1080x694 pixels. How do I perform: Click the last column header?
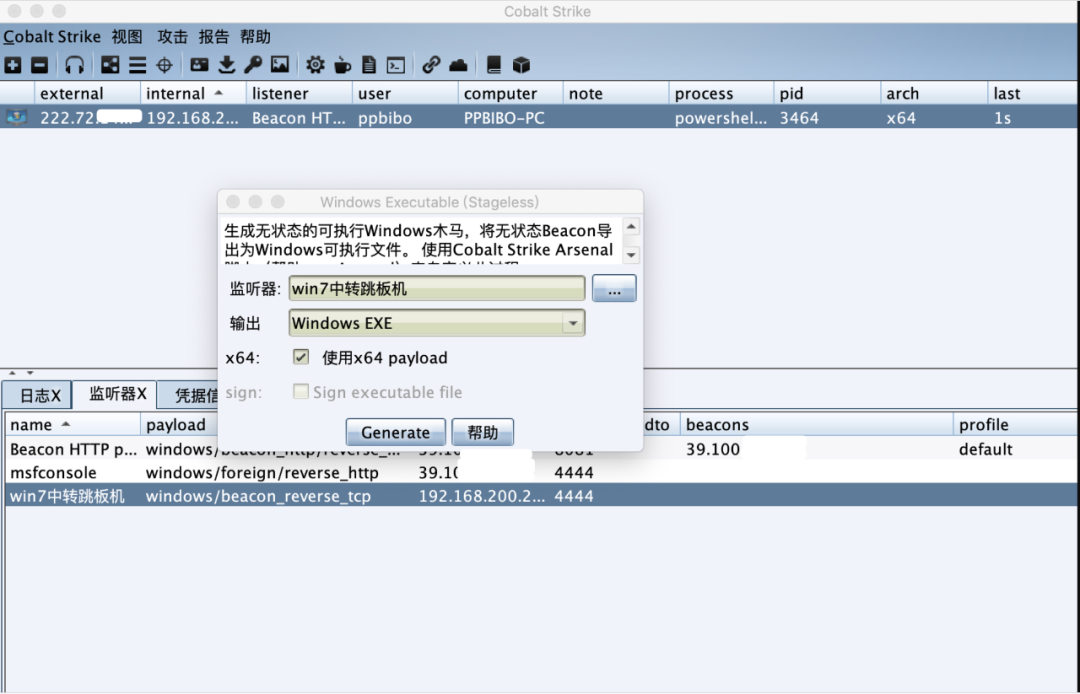[1032, 93]
